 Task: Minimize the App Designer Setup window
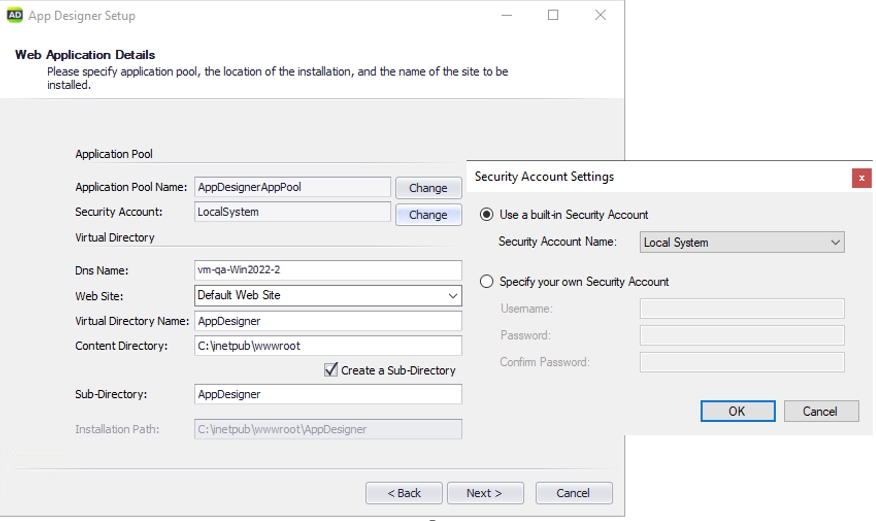[507, 15]
